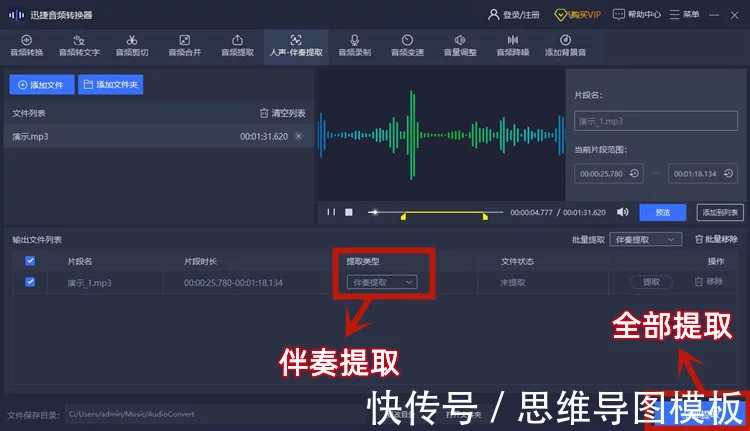Expand the 批量提取 dropdown
750x431 pixels.
pos(645,239)
